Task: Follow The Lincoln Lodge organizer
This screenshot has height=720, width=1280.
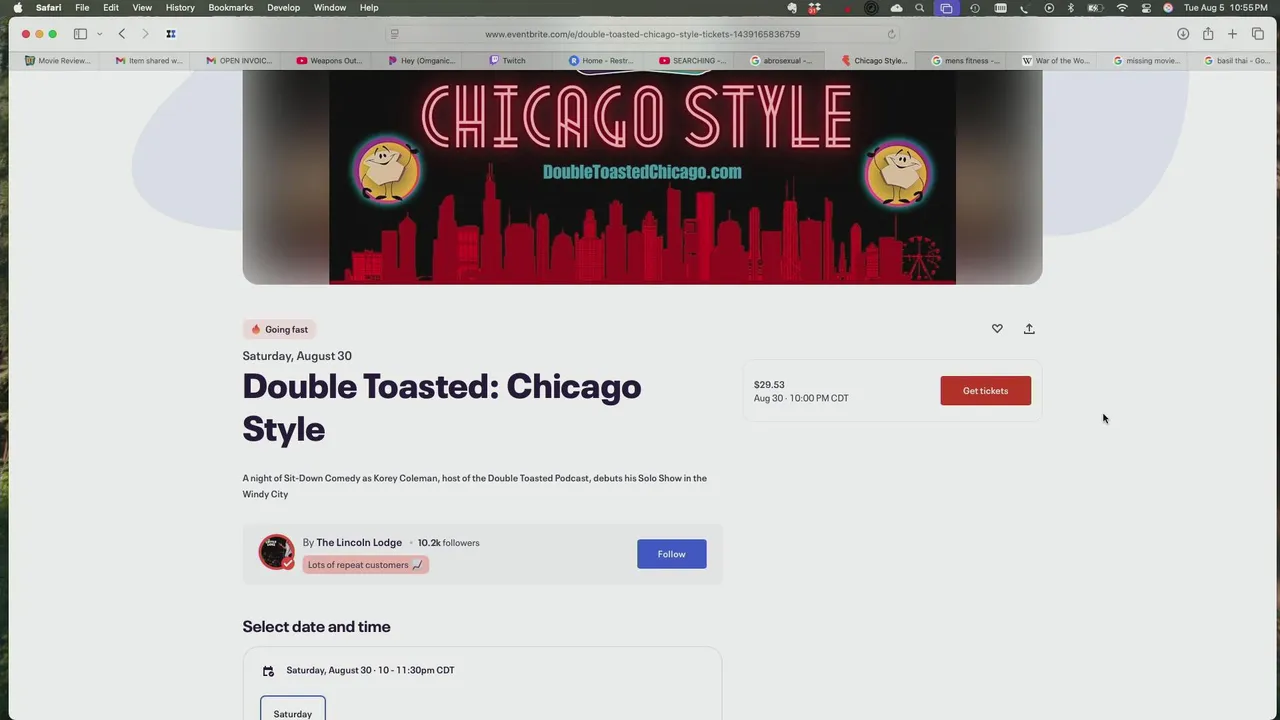Action: point(671,554)
